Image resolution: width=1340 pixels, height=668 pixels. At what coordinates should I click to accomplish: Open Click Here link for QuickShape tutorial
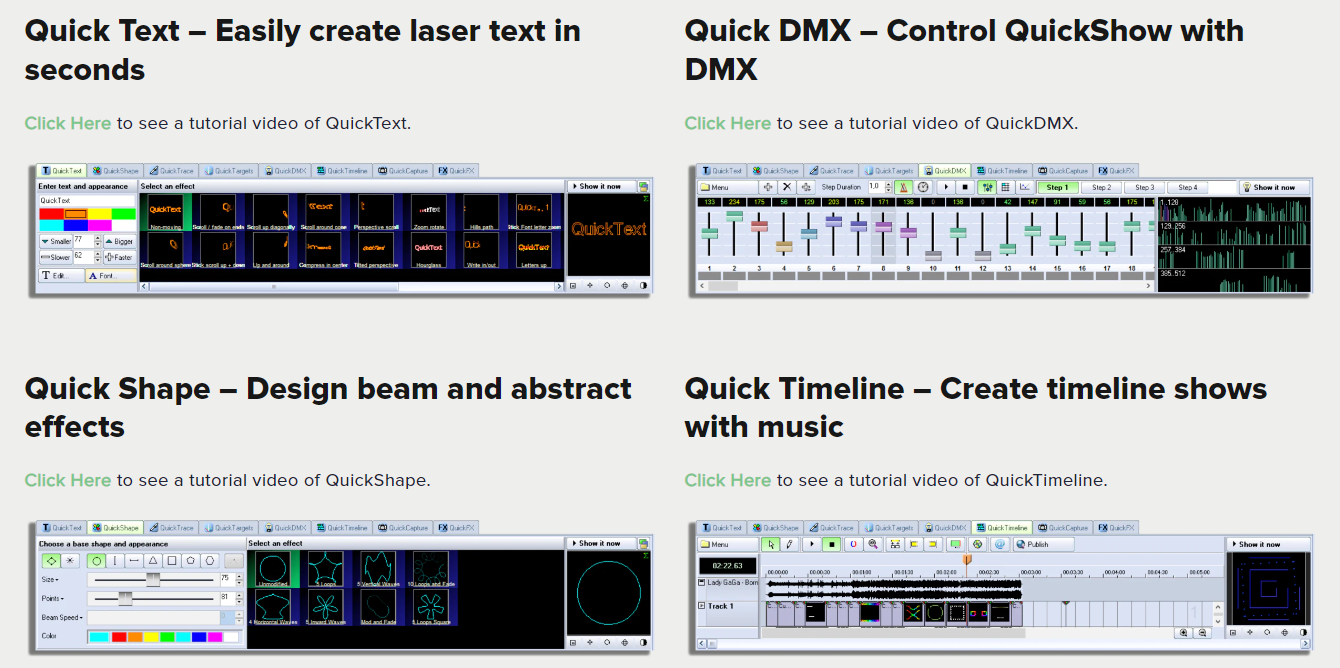tap(68, 480)
